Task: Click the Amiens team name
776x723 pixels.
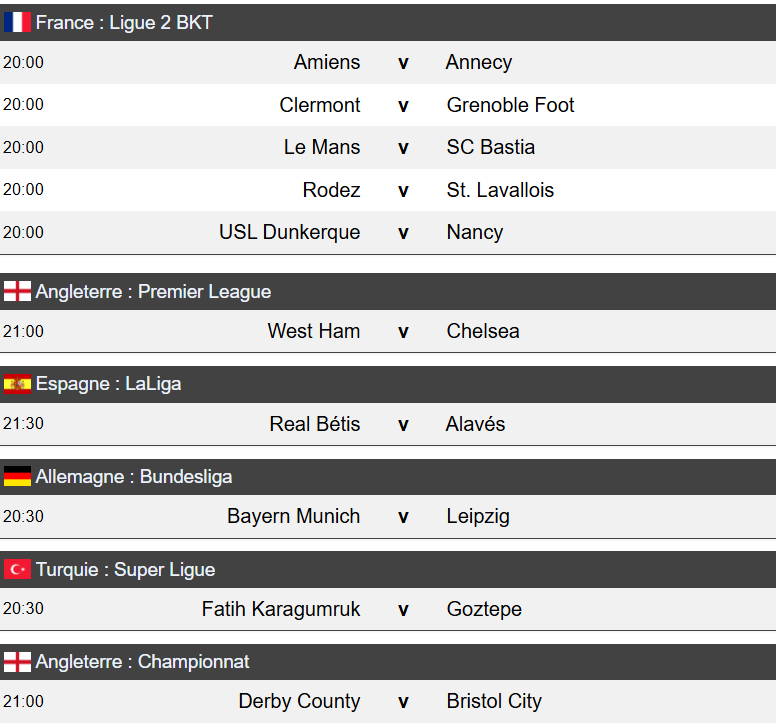Action: click(327, 62)
